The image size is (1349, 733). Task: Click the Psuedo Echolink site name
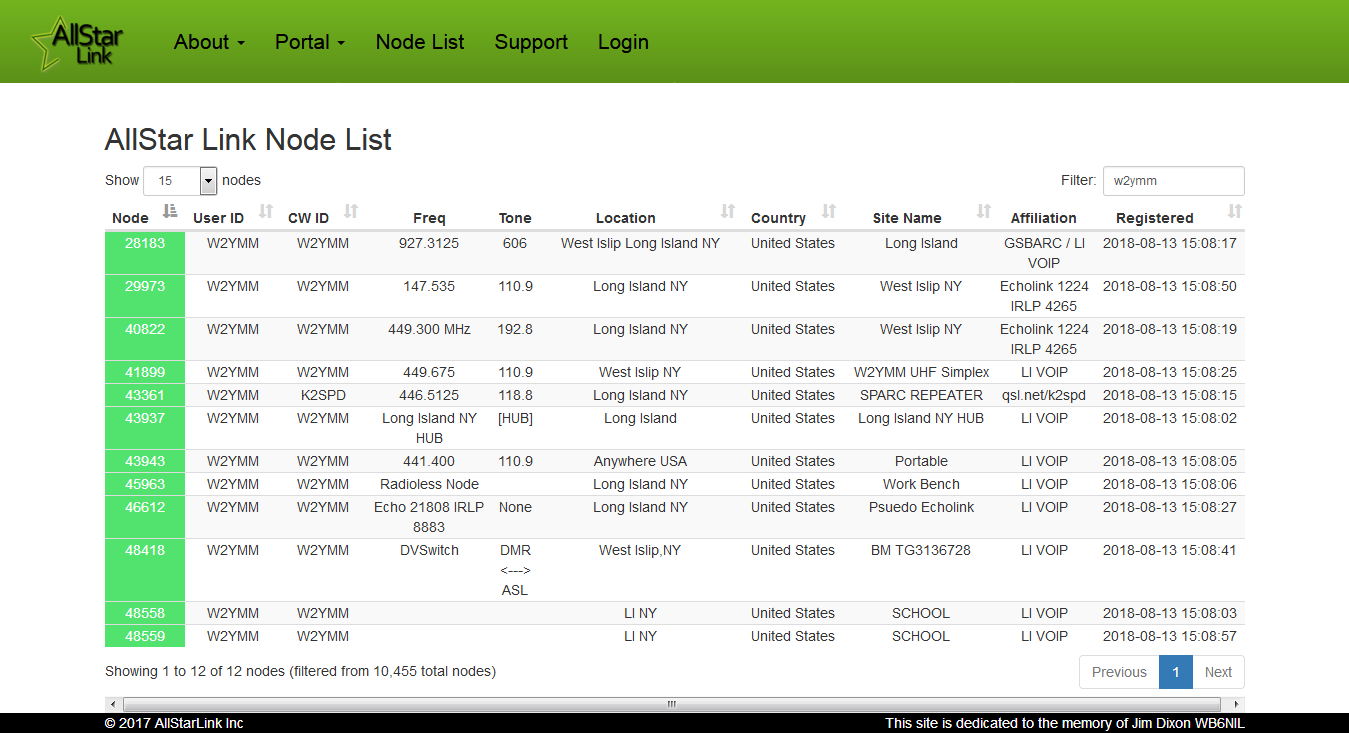click(921, 507)
